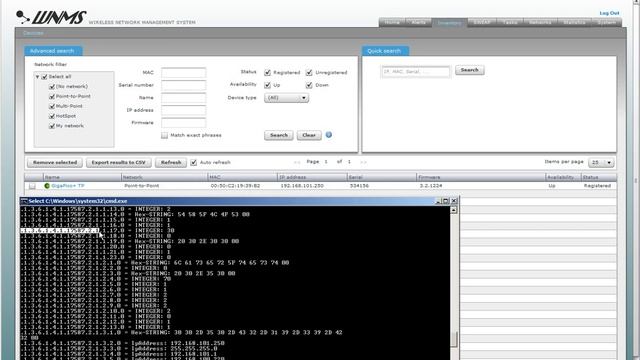Image resolution: width=640 pixels, height=360 pixels.
Task: Focus the IP address input field
Action: [x=183, y=110]
